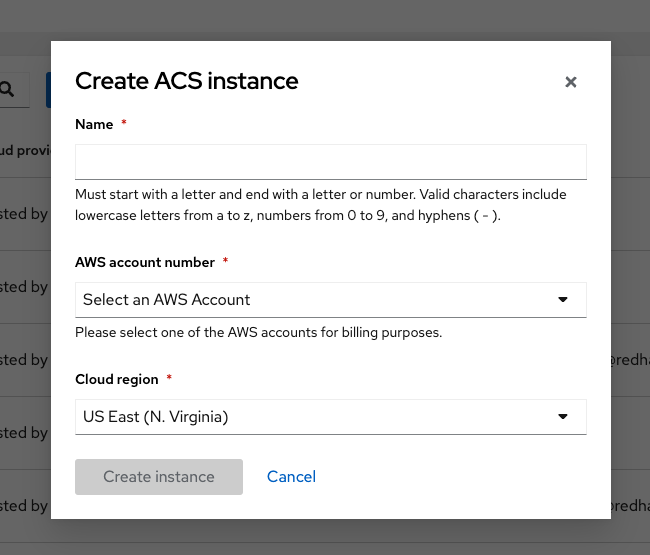
Task: Click the red asterisk beside AWS account number
Action: click(226, 261)
